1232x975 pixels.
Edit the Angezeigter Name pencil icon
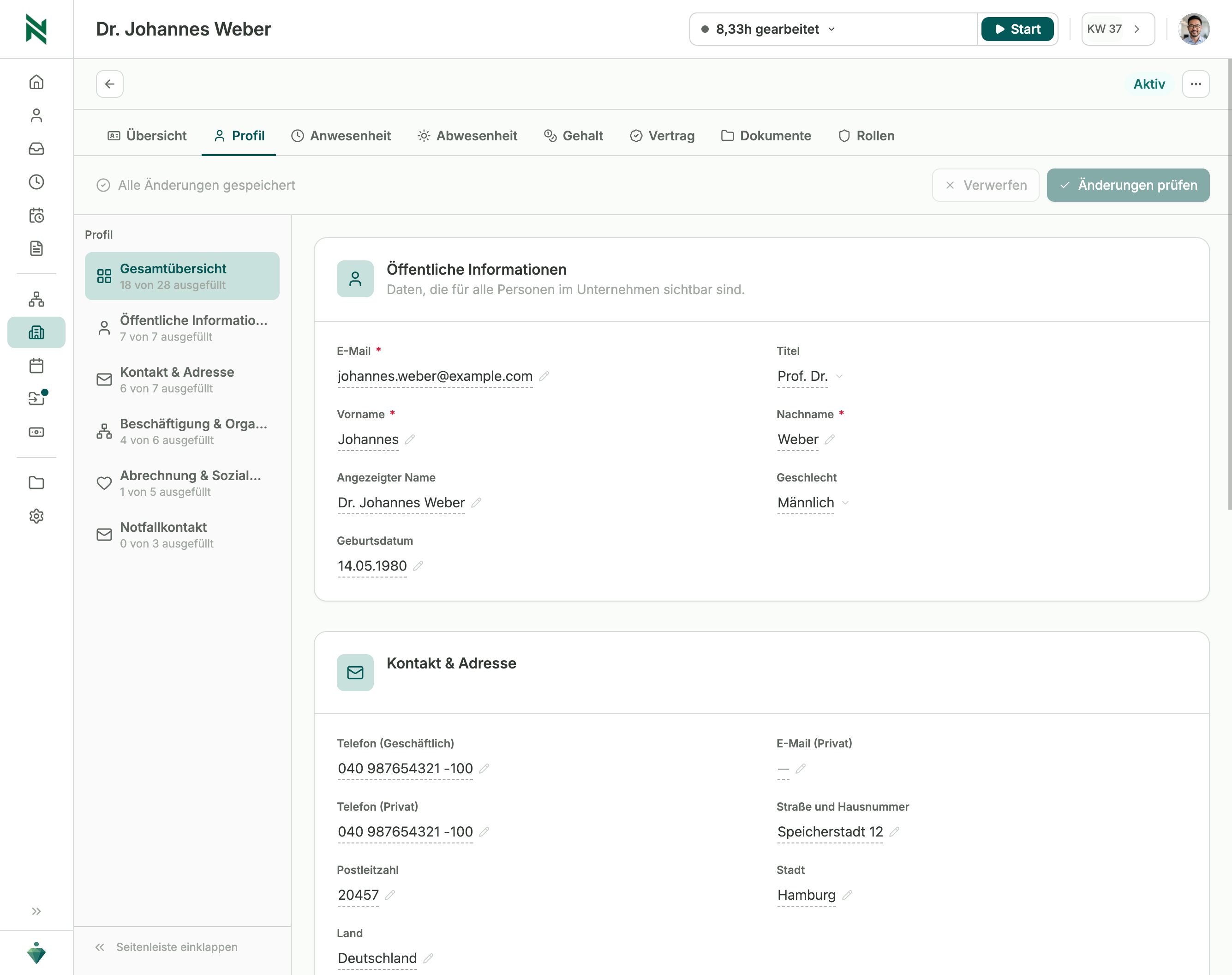(477, 503)
